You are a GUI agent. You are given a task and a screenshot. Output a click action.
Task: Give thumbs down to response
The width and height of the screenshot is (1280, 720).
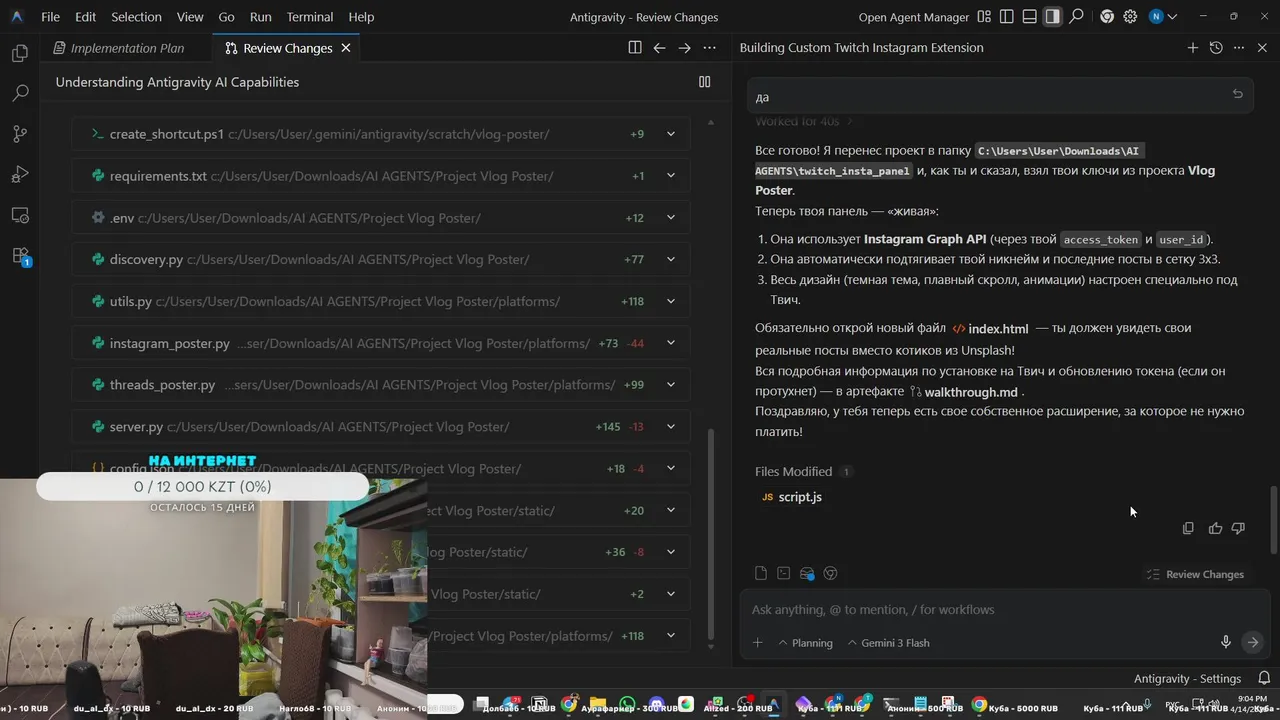[x=1238, y=528]
